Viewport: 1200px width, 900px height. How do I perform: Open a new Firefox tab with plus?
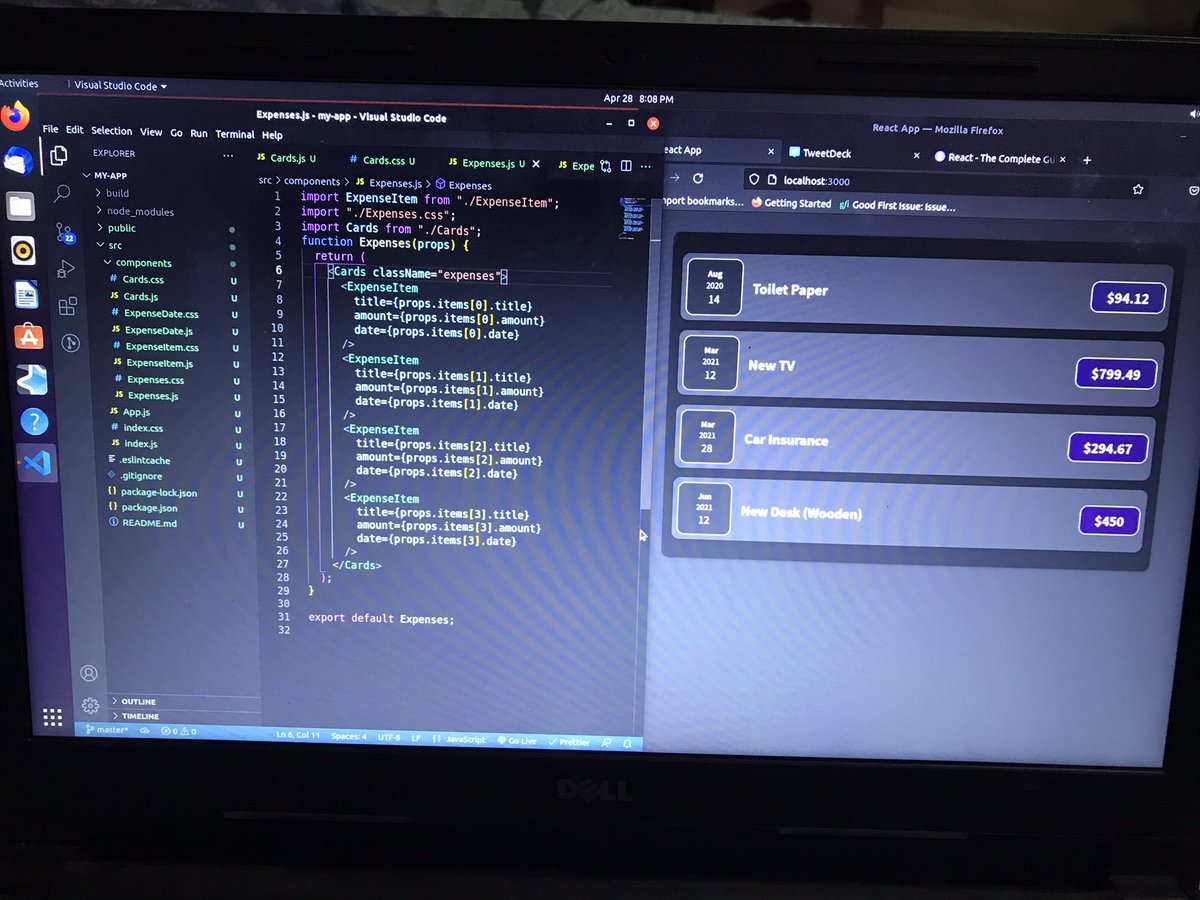[x=1087, y=160]
